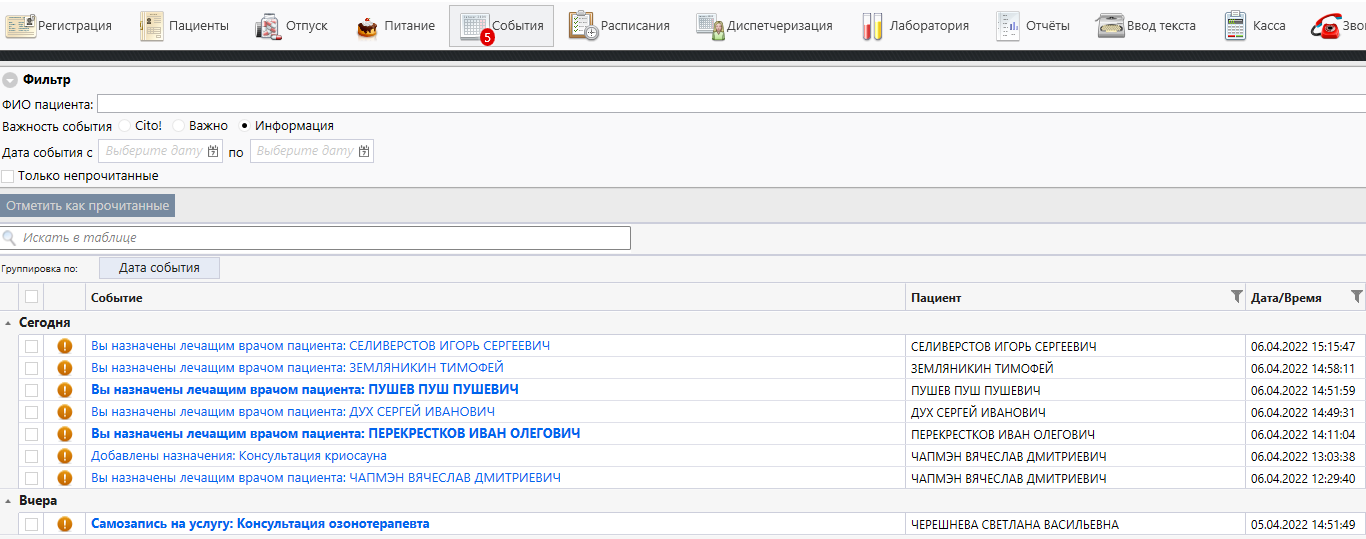
Task: Collapse the Фильтр panel
Action: [10, 80]
